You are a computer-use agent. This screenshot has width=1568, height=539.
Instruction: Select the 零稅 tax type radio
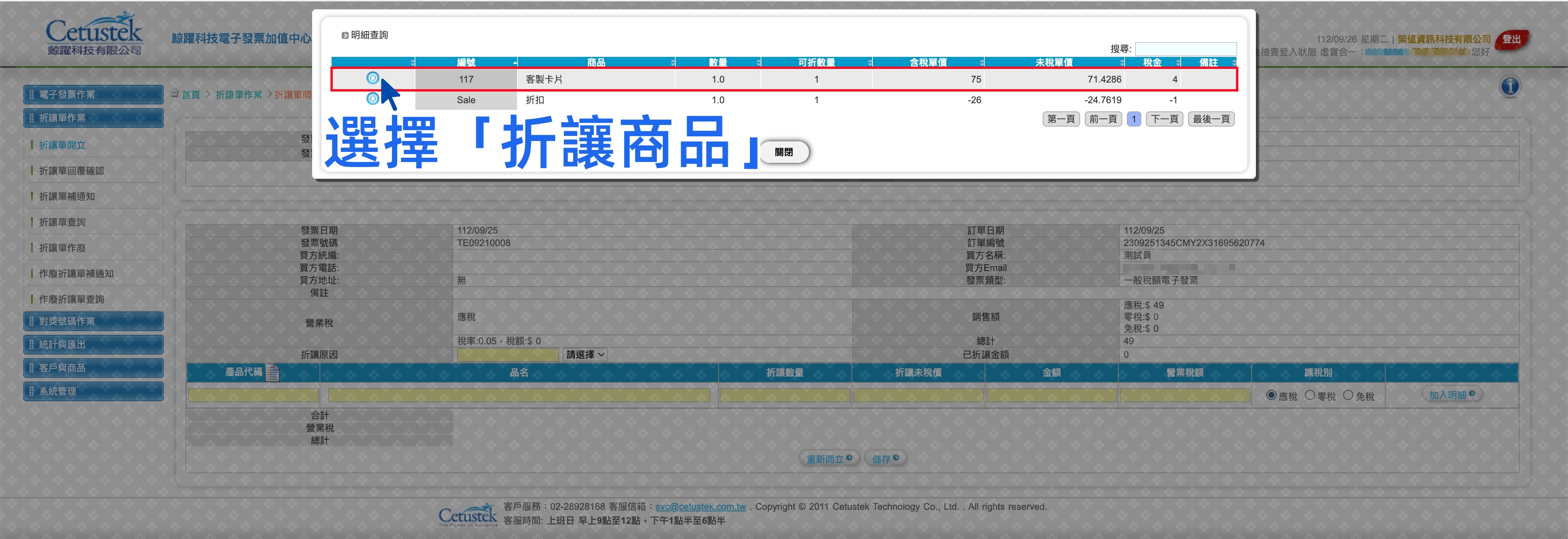1310,395
